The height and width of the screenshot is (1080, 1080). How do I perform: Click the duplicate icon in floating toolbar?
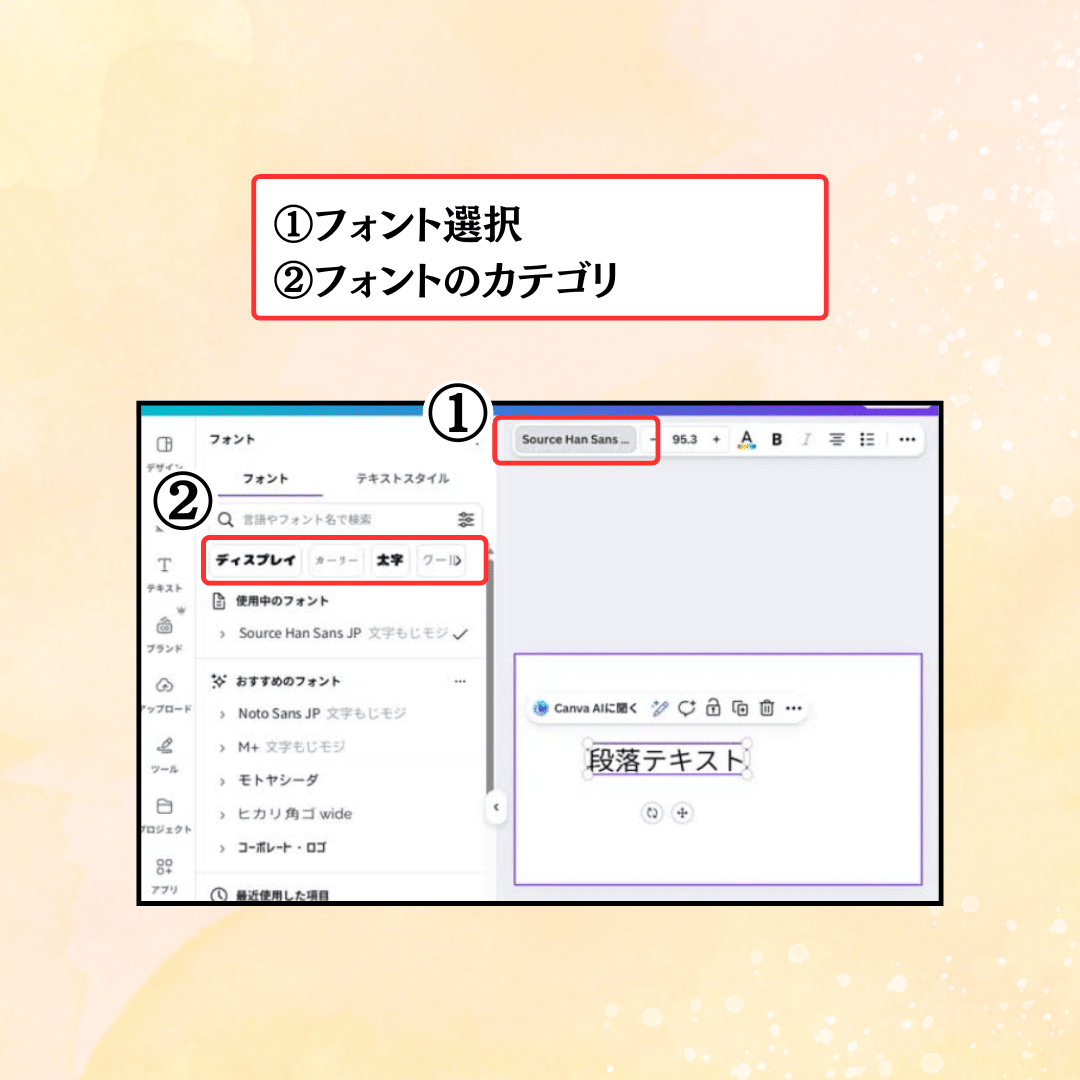740,708
